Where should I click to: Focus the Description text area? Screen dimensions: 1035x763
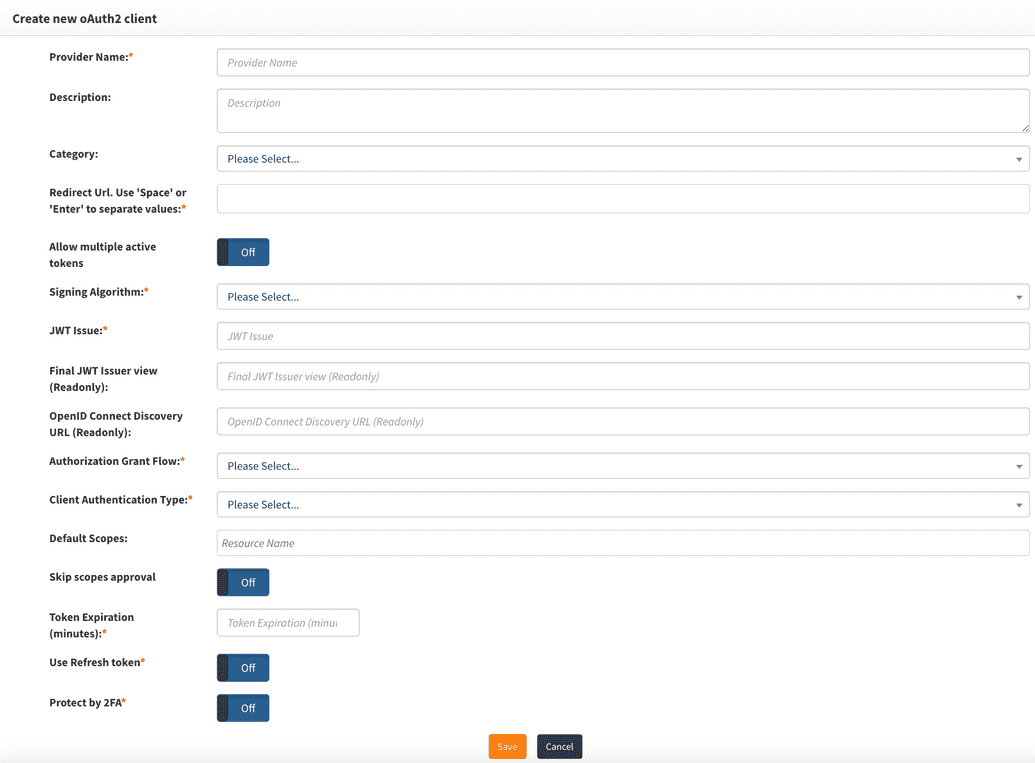pos(620,108)
